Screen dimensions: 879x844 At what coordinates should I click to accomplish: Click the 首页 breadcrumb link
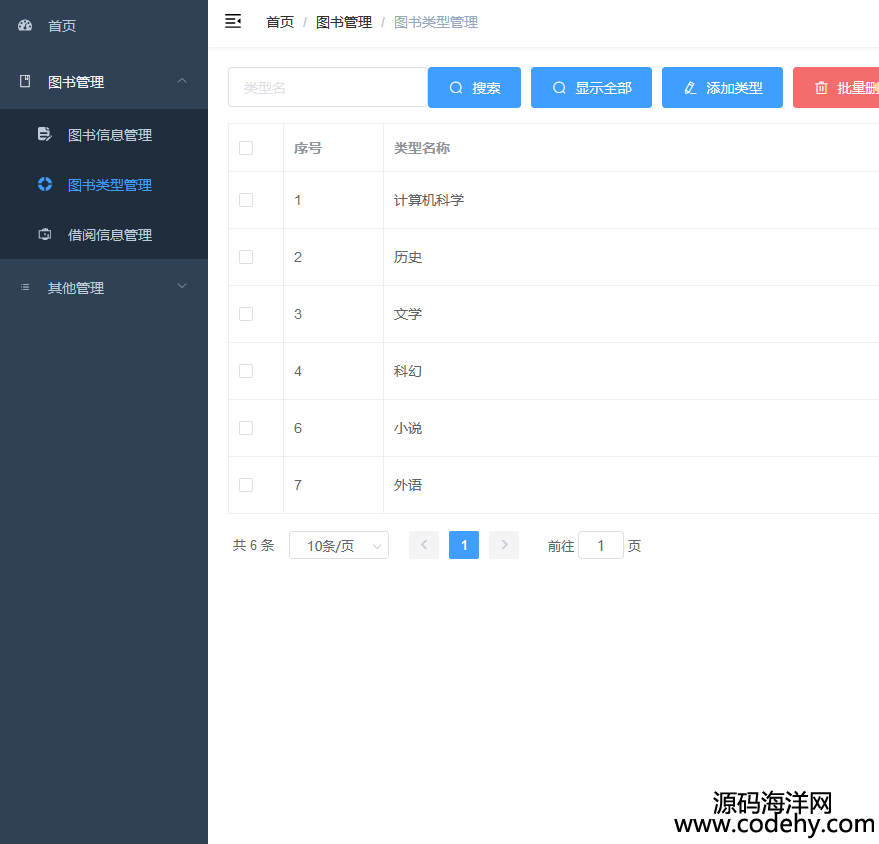click(x=279, y=22)
